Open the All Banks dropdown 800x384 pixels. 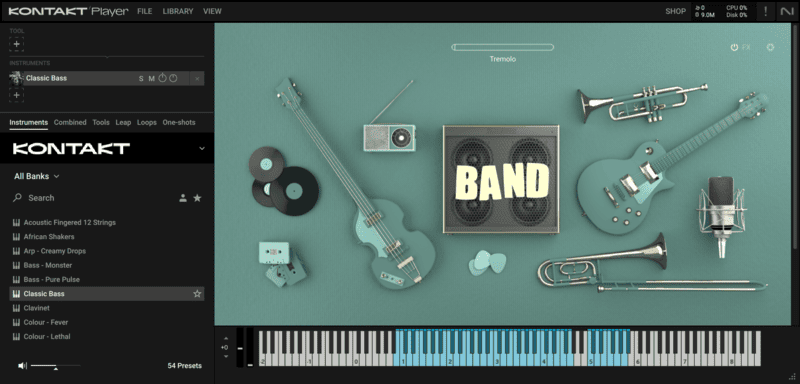click(x=36, y=176)
